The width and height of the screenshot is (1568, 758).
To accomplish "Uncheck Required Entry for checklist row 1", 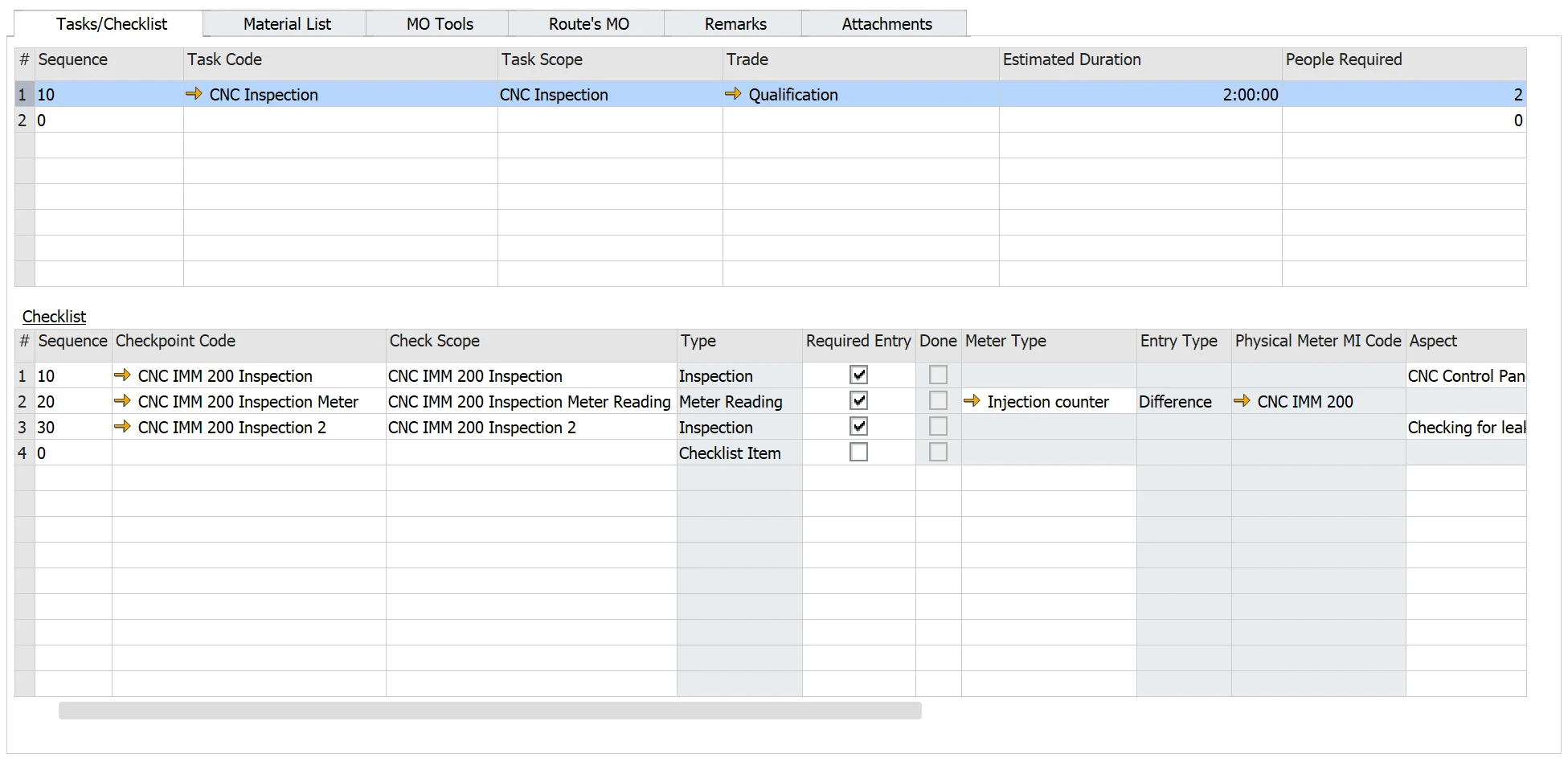I will coord(858,375).
